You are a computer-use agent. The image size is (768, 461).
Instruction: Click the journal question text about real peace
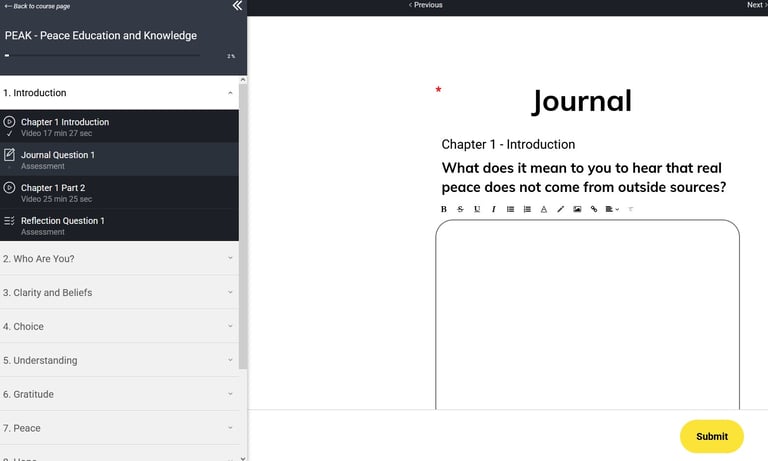pos(583,177)
